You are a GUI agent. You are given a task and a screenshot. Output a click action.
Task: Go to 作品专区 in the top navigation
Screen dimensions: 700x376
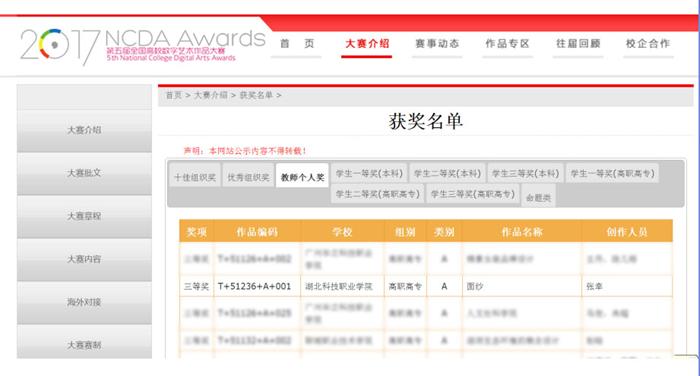tap(507, 44)
